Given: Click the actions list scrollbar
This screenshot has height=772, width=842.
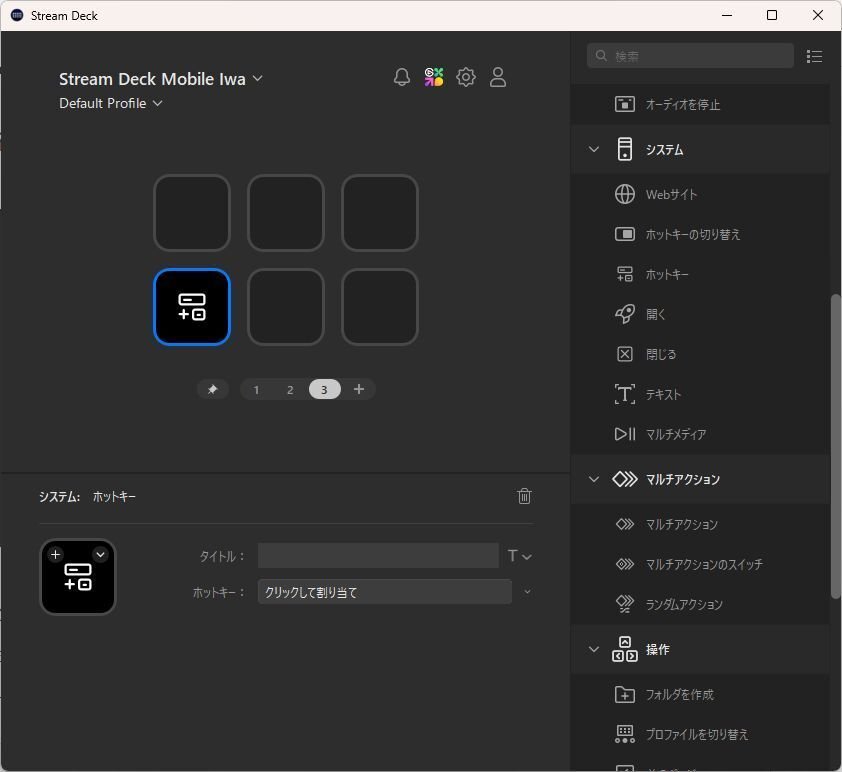Looking at the screenshot, I should [836, 446].
